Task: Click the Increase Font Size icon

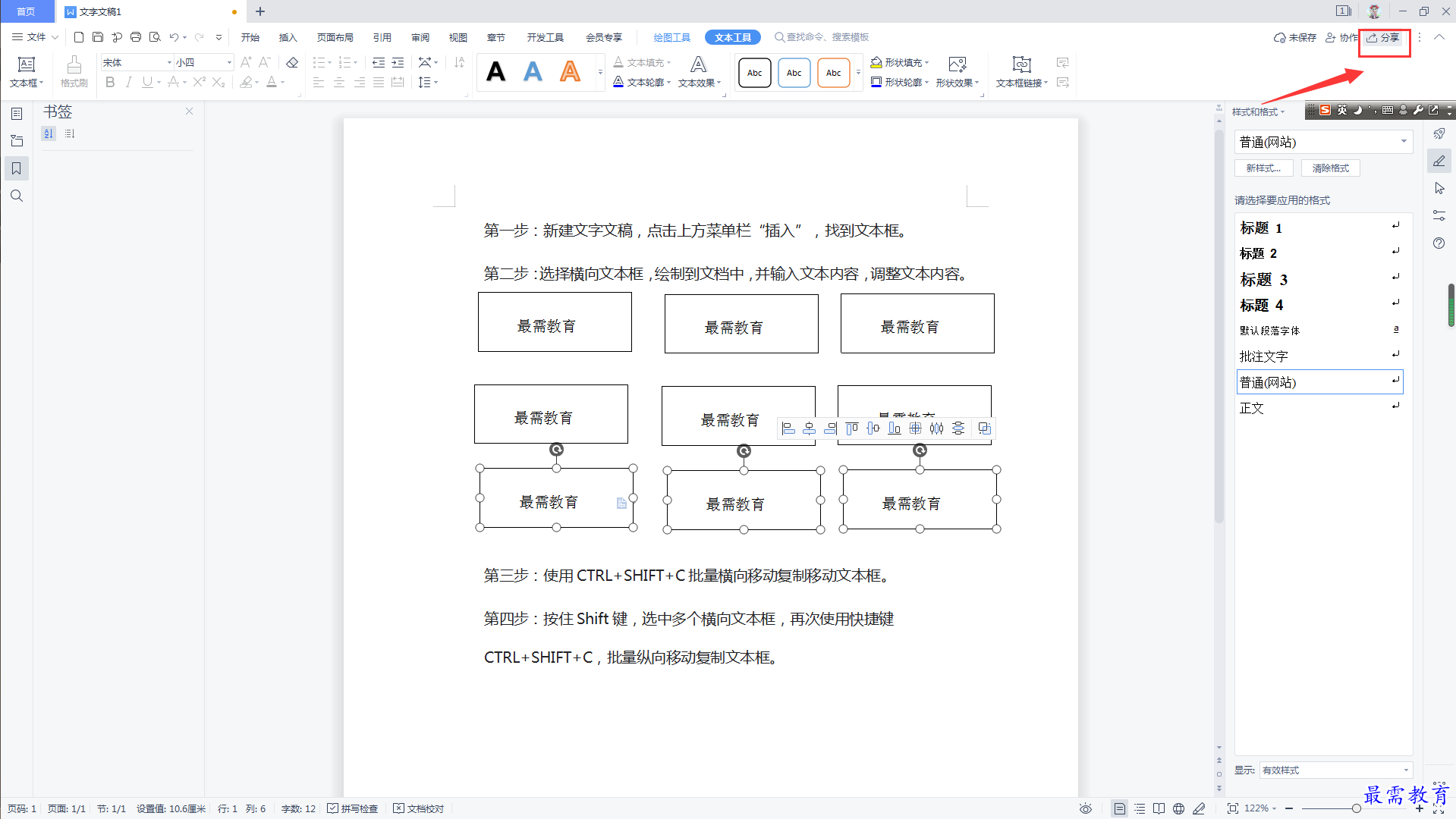Action: coord(246,62)
